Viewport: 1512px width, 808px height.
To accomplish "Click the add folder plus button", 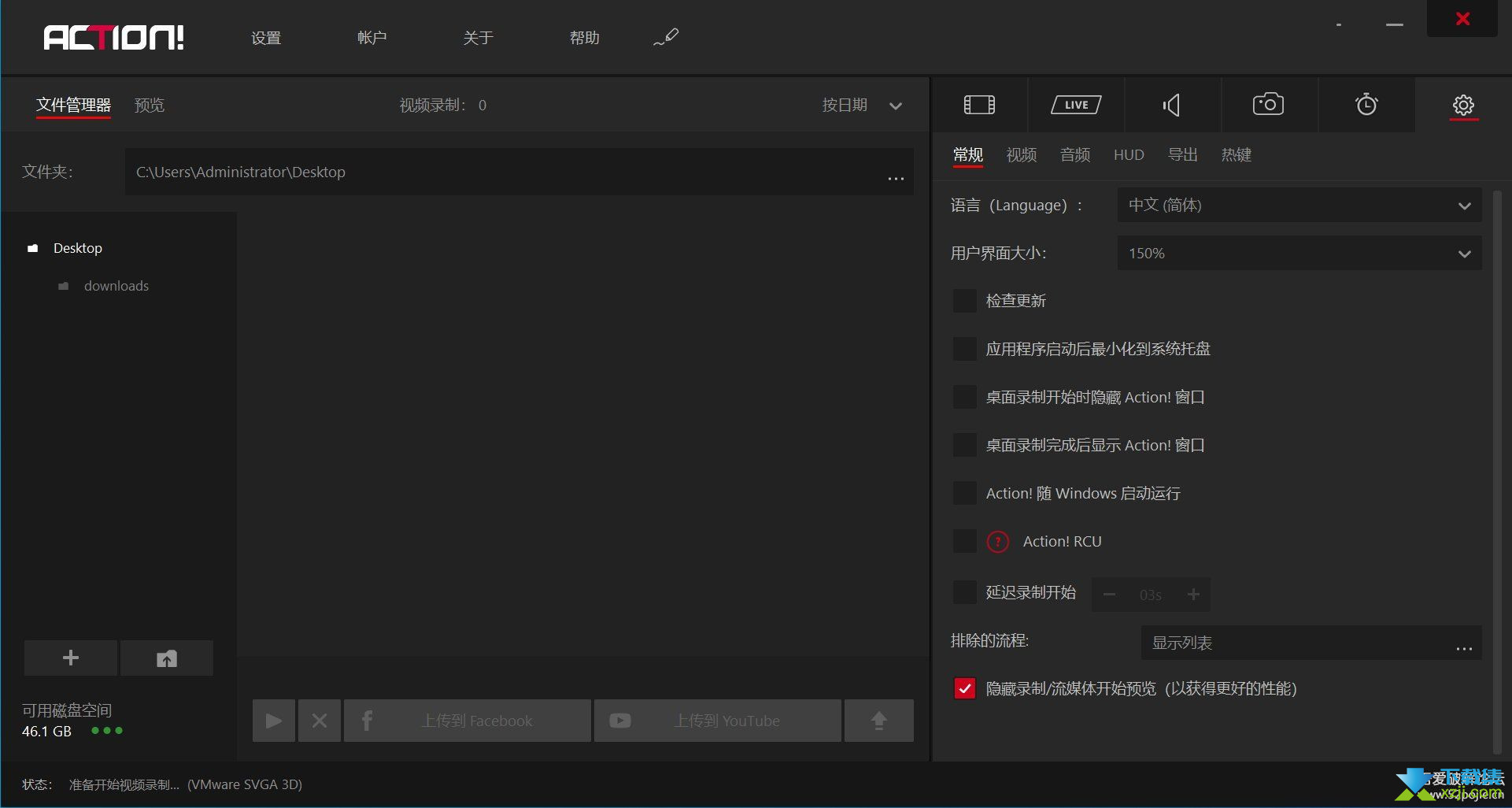I will (71, 658).
